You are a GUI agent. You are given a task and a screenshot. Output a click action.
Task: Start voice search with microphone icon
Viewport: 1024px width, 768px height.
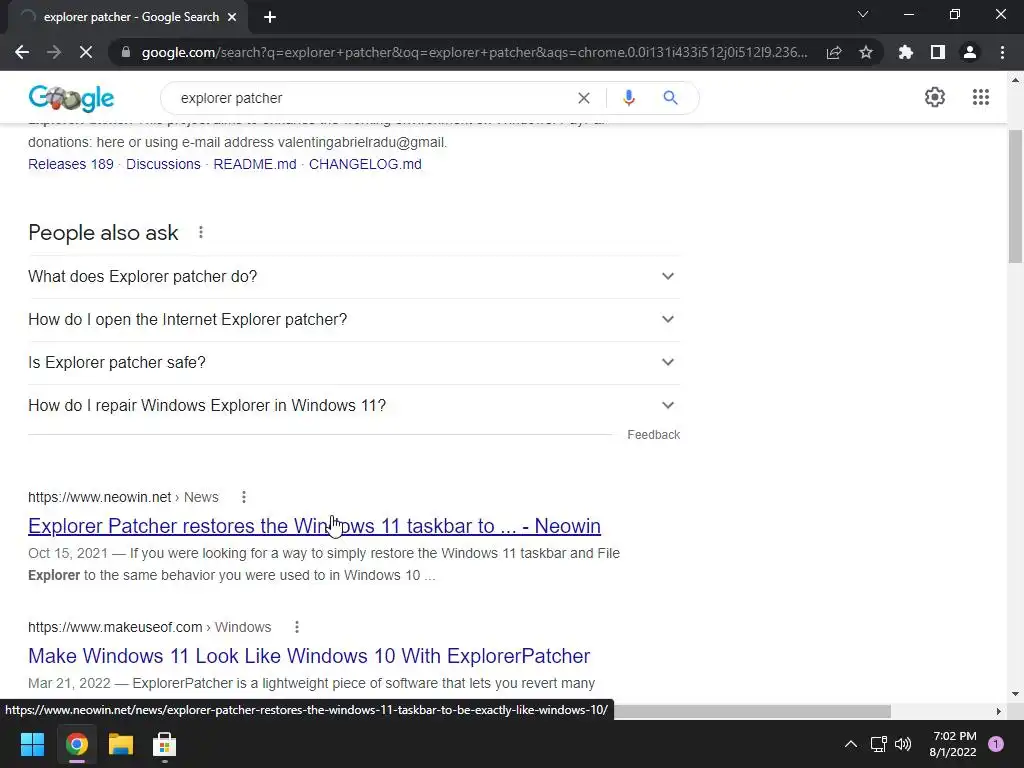628,98
